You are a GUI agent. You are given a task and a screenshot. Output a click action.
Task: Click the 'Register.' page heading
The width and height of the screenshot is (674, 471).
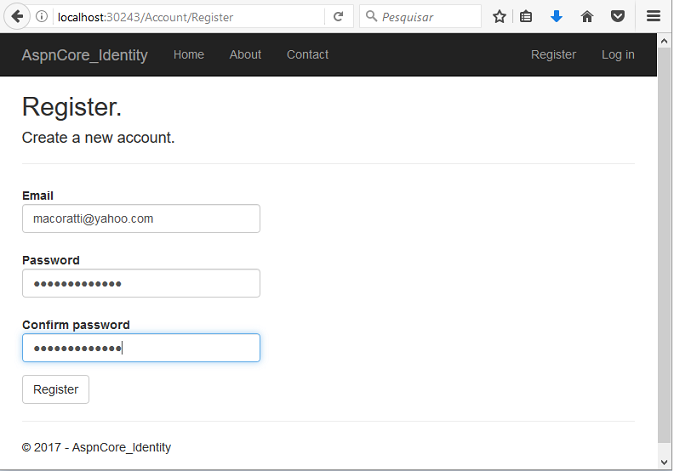click(x=72, y=107)
